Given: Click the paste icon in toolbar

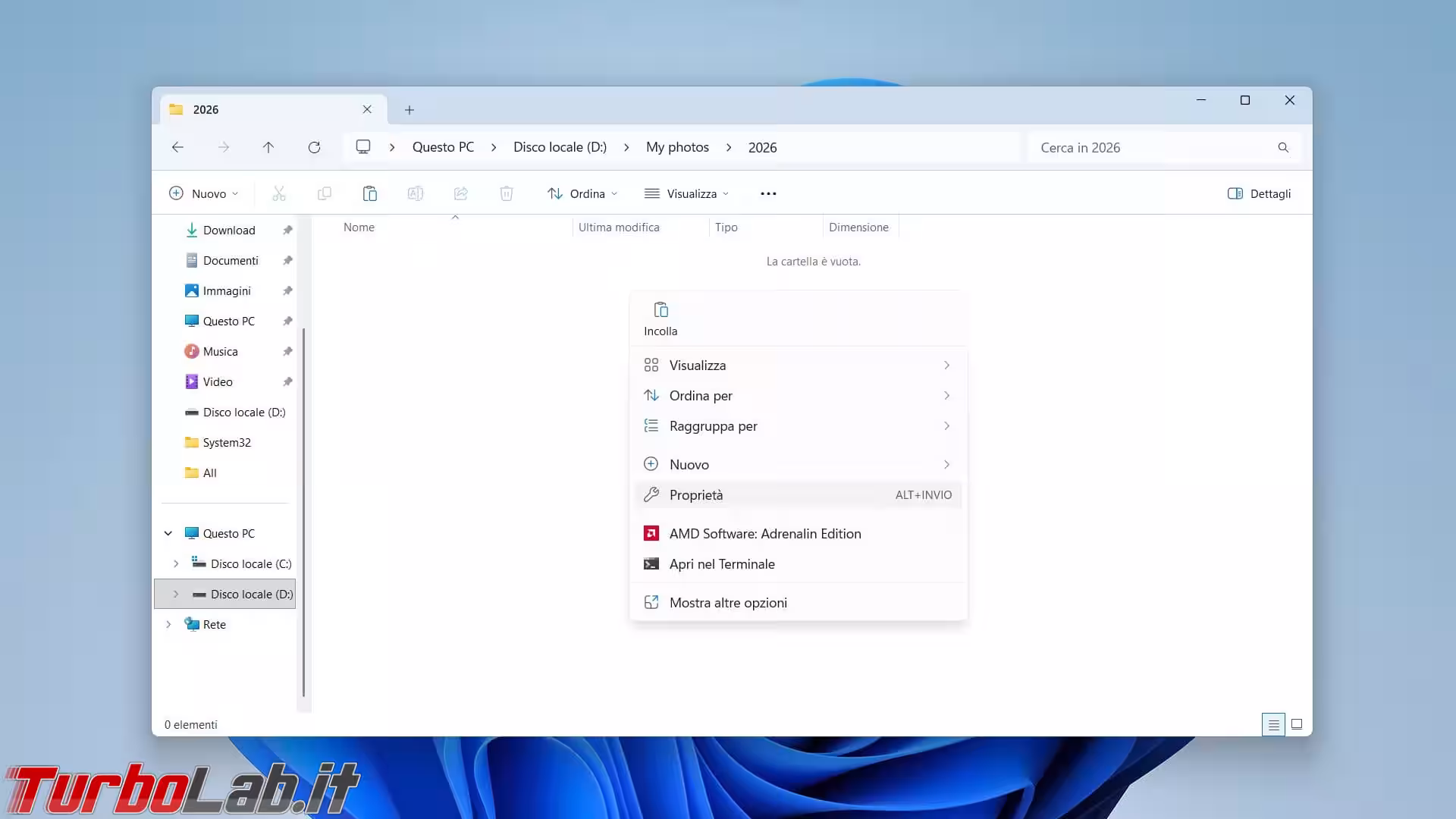Looking at the screenshot, I should (370, 193).
